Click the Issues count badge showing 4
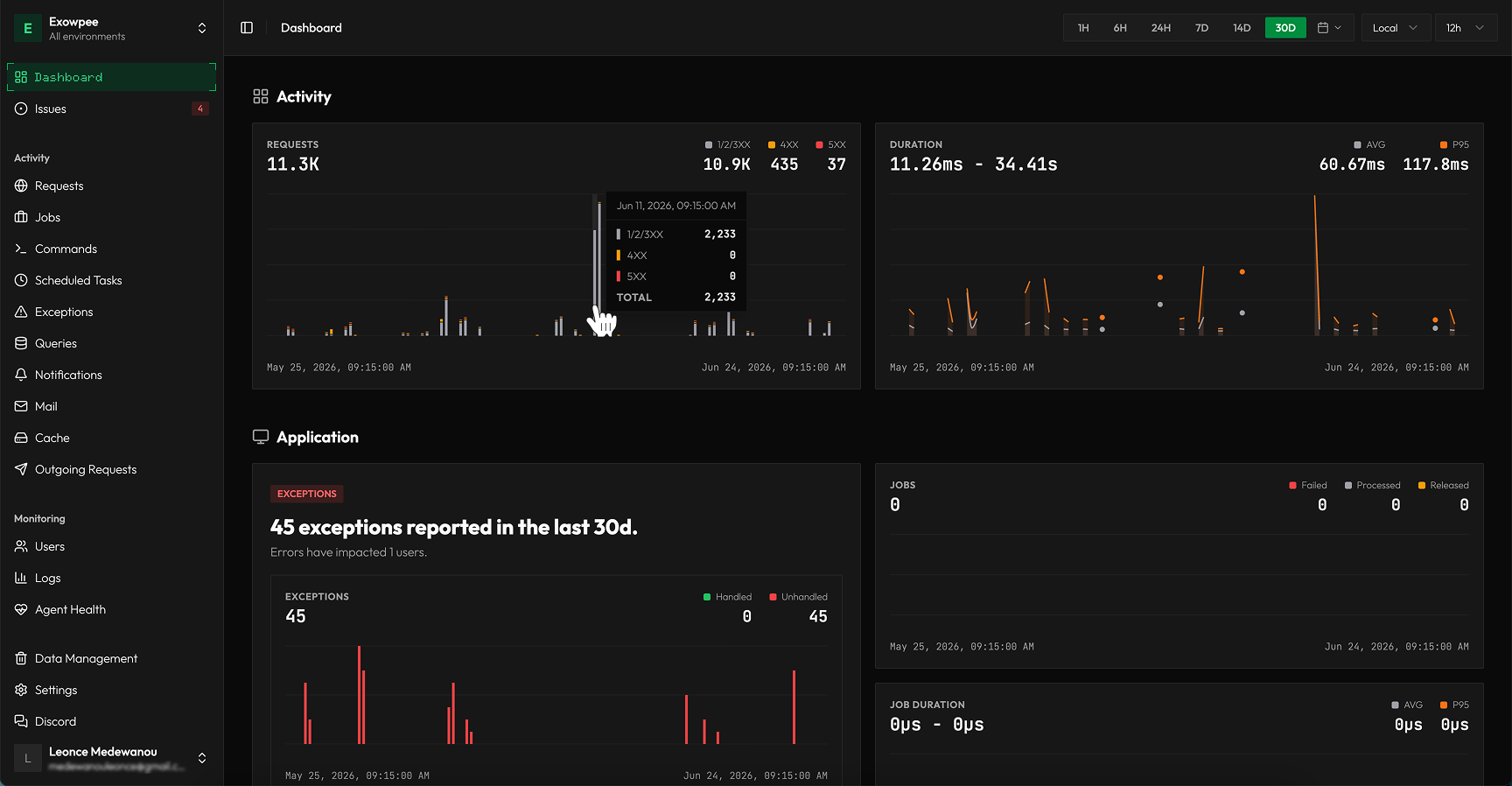This screenshot has width=1512, height=786. (x=200, y=109)
